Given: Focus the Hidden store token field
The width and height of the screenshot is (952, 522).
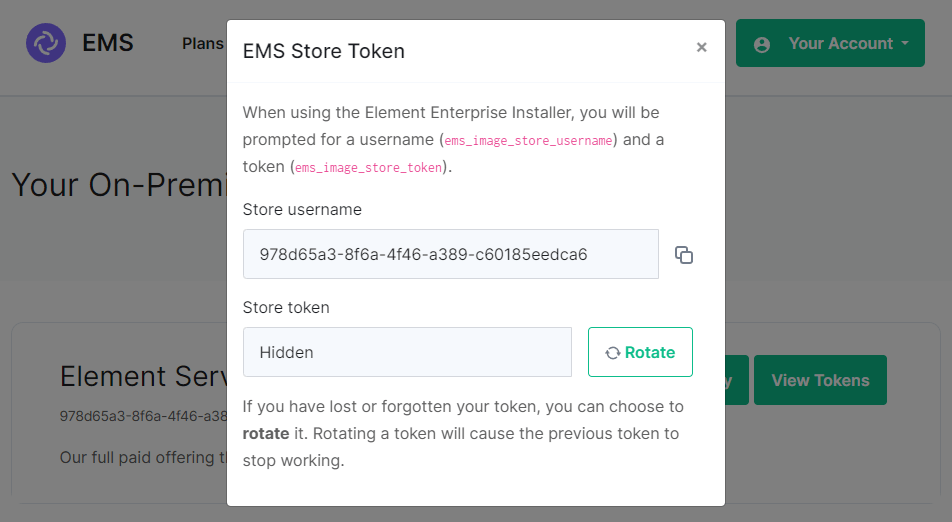Looking at the screenshot, I should coord(407,352).
